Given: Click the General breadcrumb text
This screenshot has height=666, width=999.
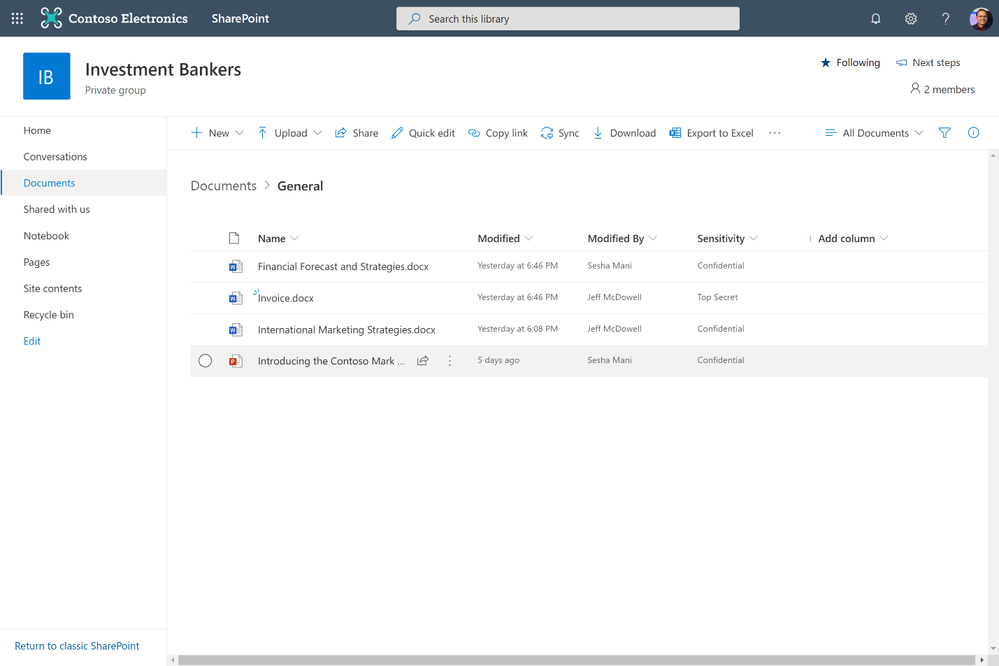Looking at the screenshot, I should pos(300,186).
